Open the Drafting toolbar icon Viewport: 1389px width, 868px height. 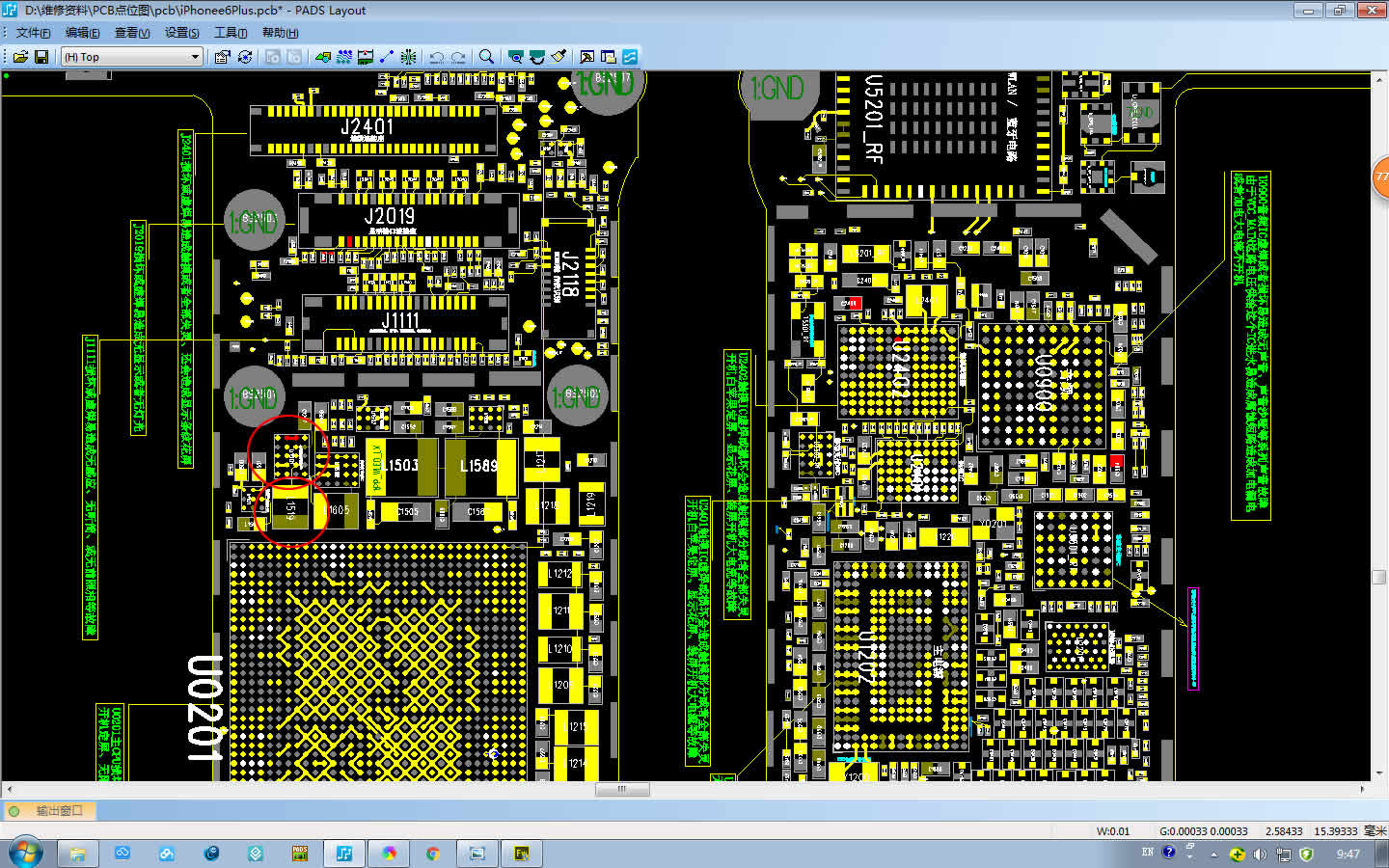click(323, 57)
